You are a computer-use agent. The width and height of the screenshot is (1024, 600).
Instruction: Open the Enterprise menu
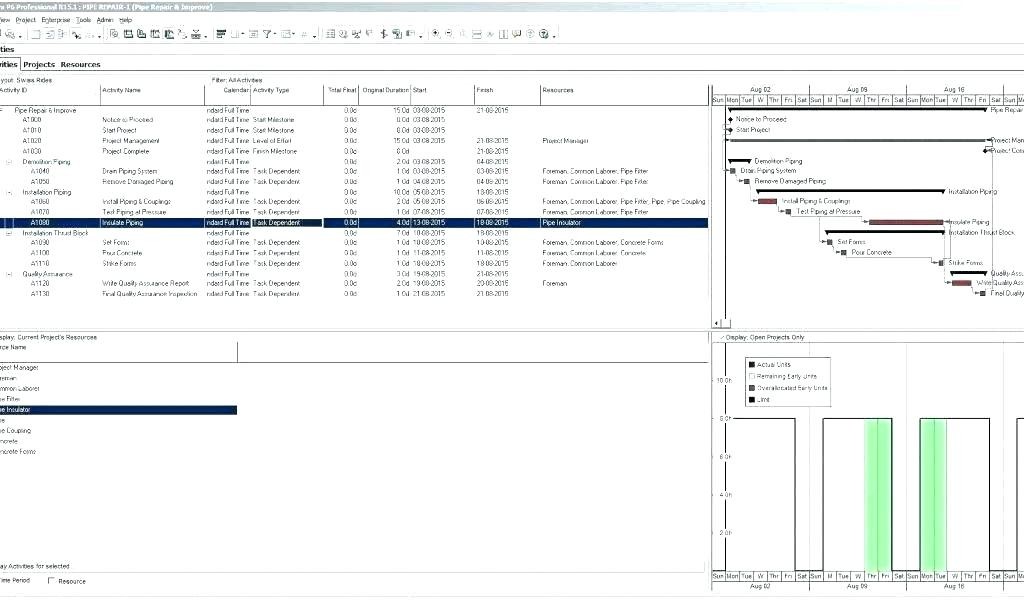point(55,20)
